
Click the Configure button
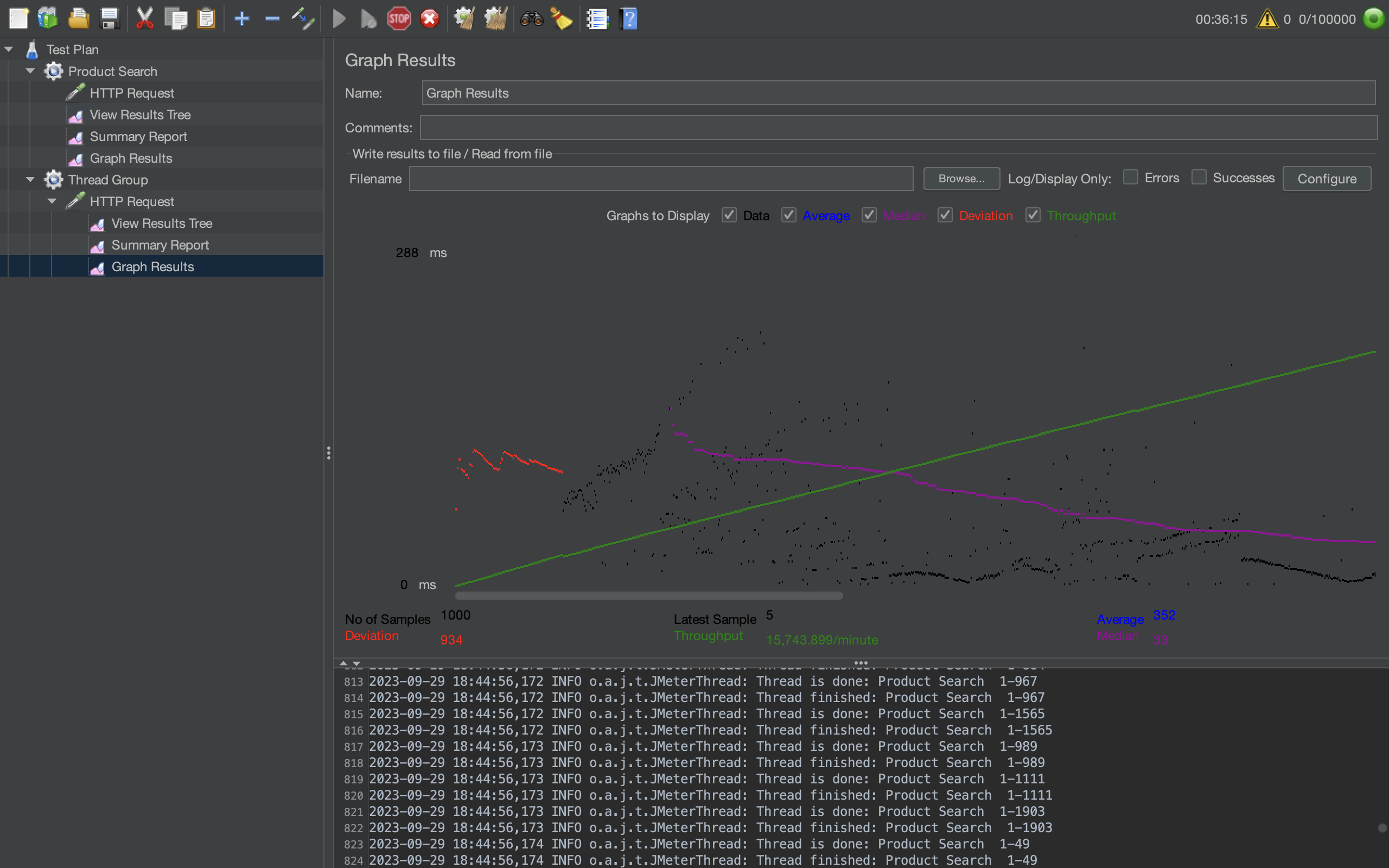pos(1327,178)
